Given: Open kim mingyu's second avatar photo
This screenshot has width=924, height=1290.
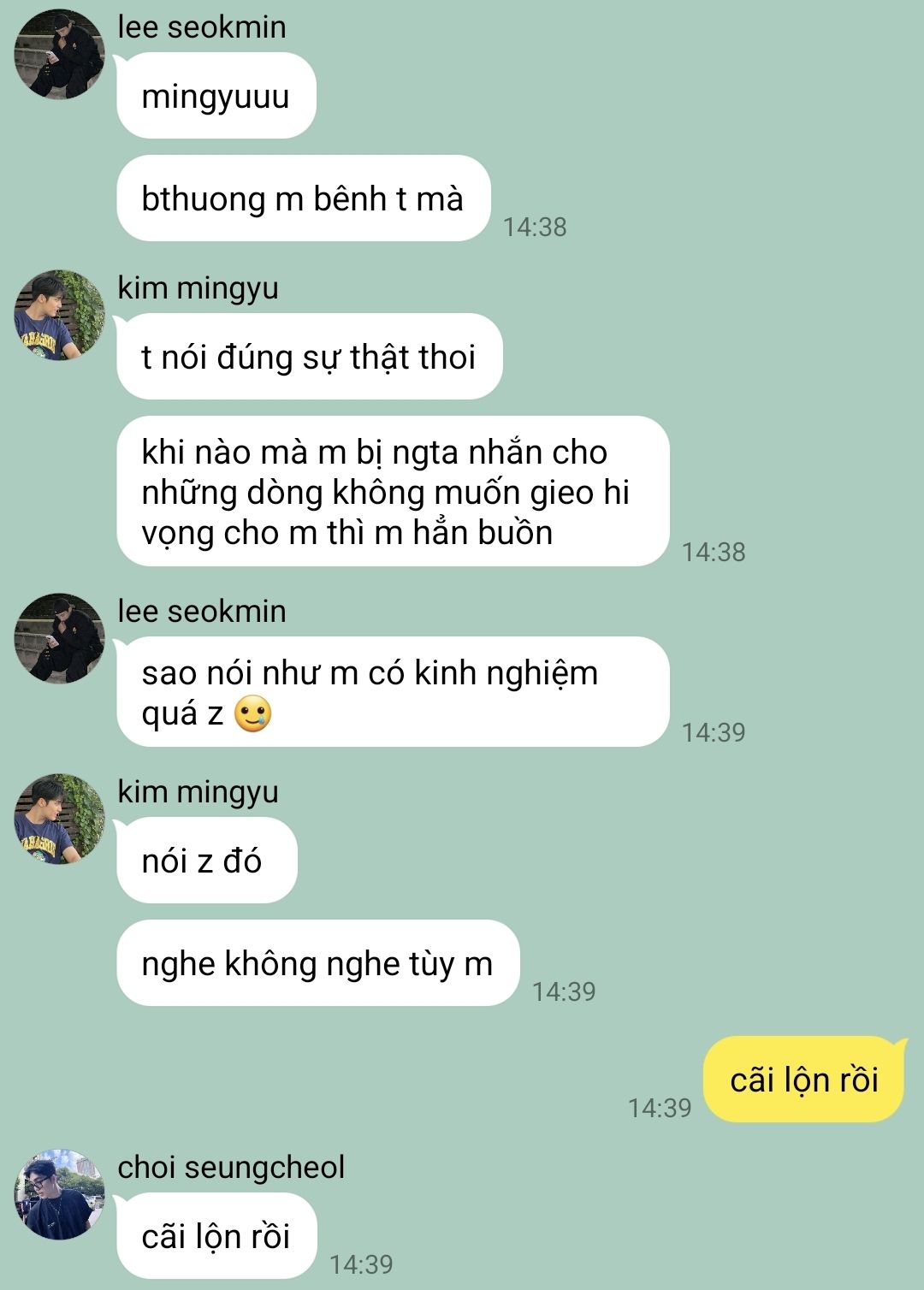Looking at the screenshot, I should pos(59,819).
